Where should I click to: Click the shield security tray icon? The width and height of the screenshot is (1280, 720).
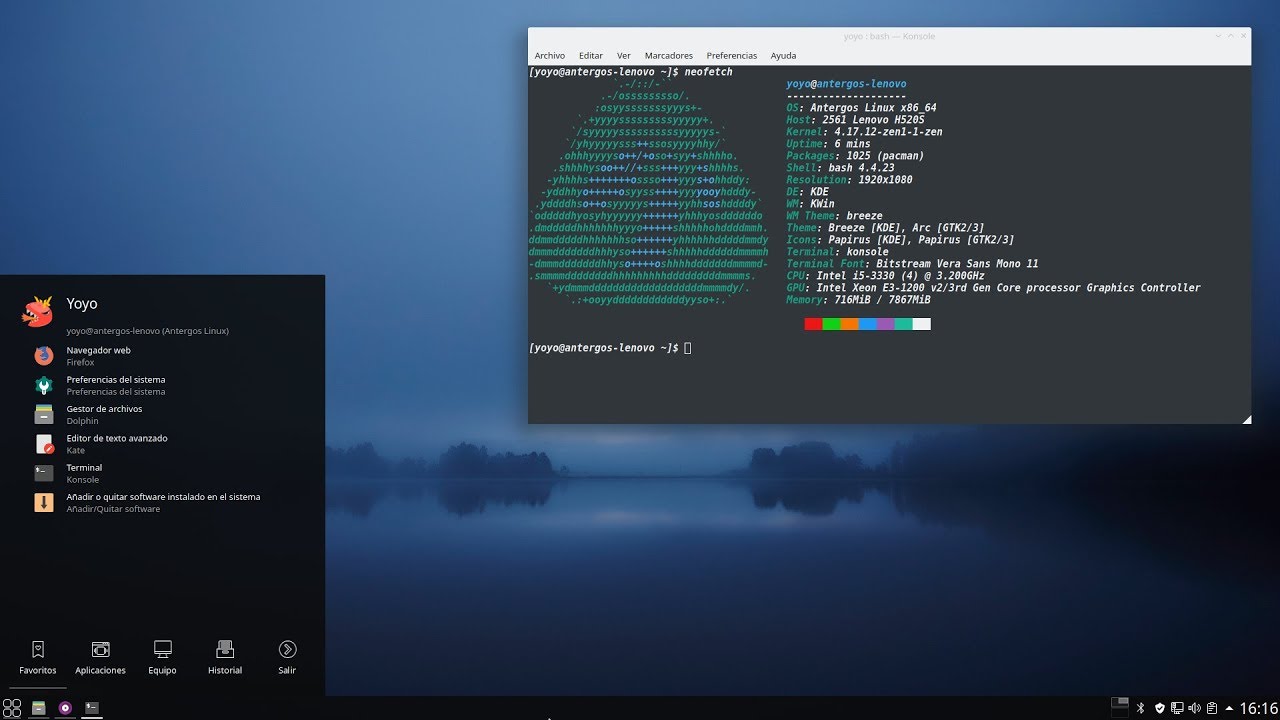(1159, 708)
